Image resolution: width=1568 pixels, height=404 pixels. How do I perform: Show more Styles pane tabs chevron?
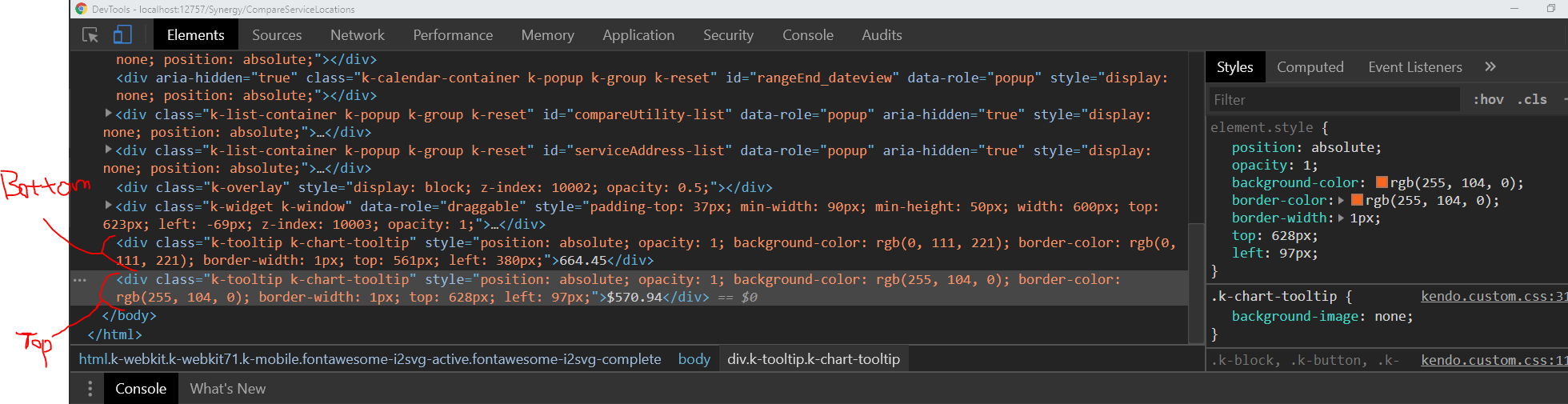[1490, 67]
